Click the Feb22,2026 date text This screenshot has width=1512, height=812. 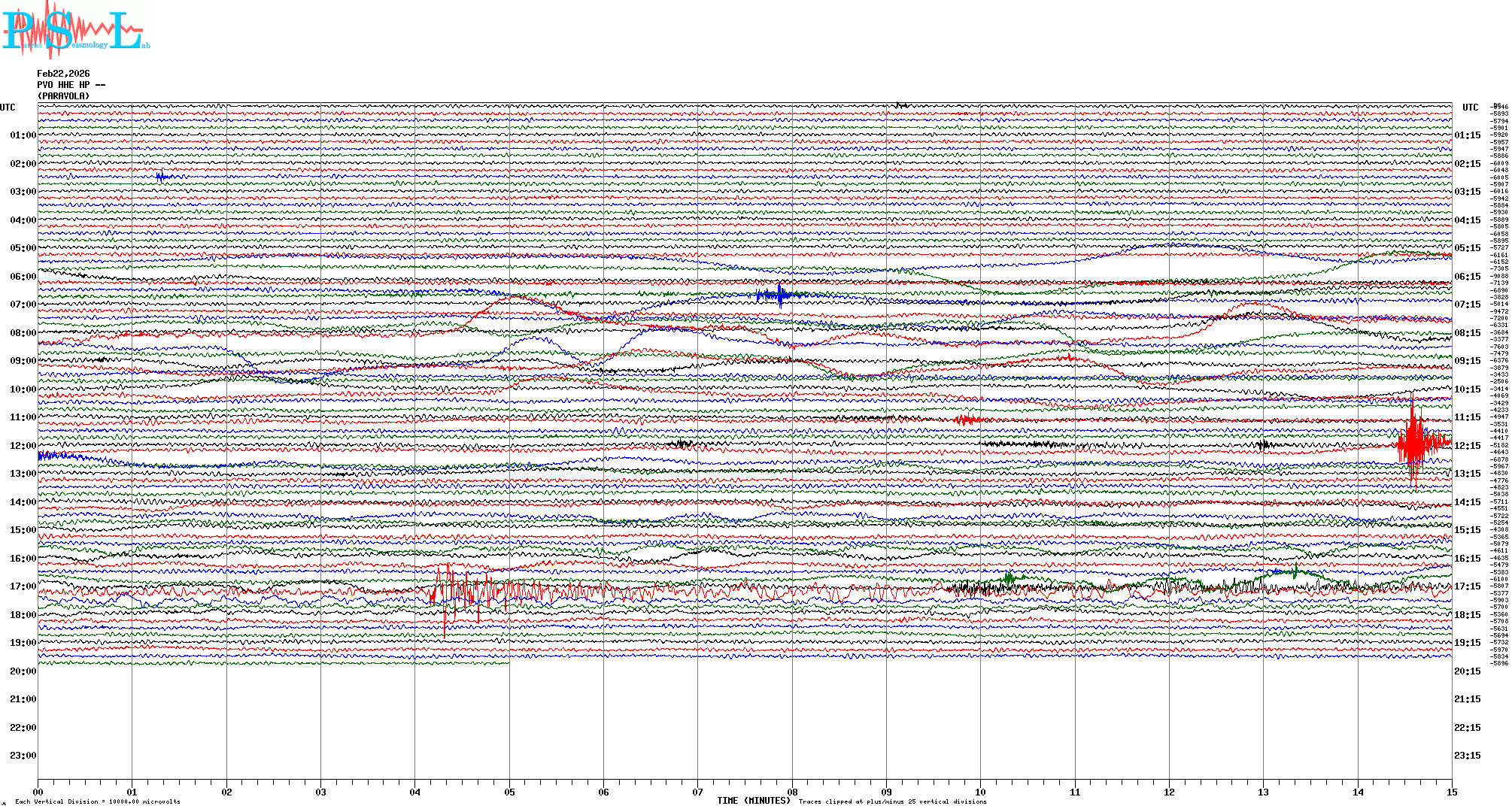[x=63, y=74]
